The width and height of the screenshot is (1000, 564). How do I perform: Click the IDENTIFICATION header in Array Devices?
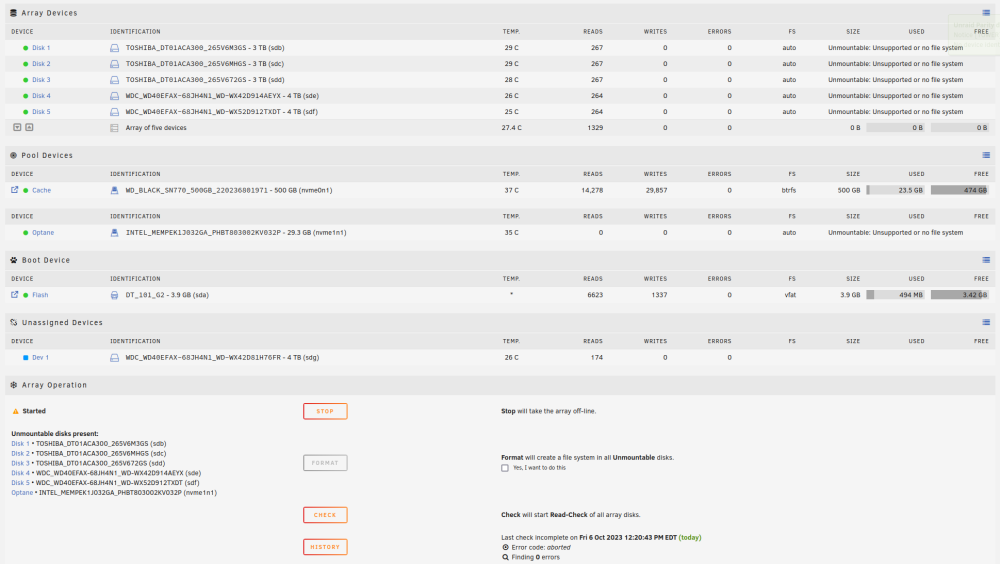click(x=135, y=31)
